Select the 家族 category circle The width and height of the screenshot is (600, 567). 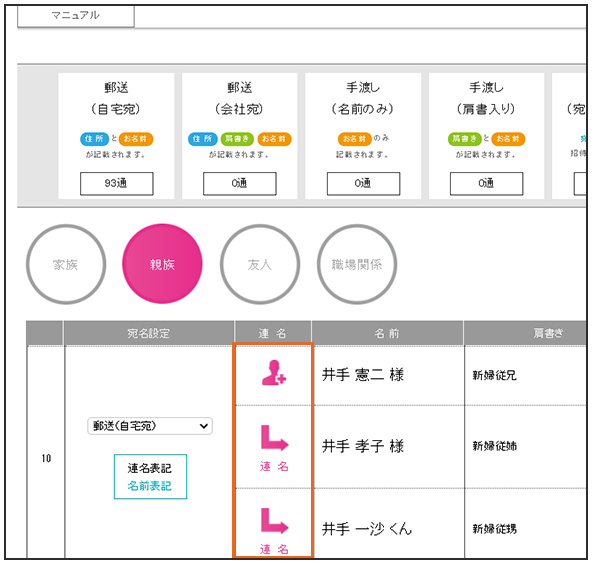[x=65, y=265]
